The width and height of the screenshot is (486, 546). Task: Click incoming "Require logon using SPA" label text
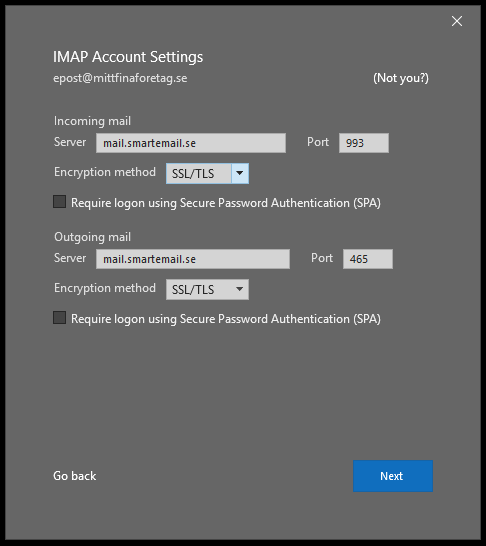226,203
